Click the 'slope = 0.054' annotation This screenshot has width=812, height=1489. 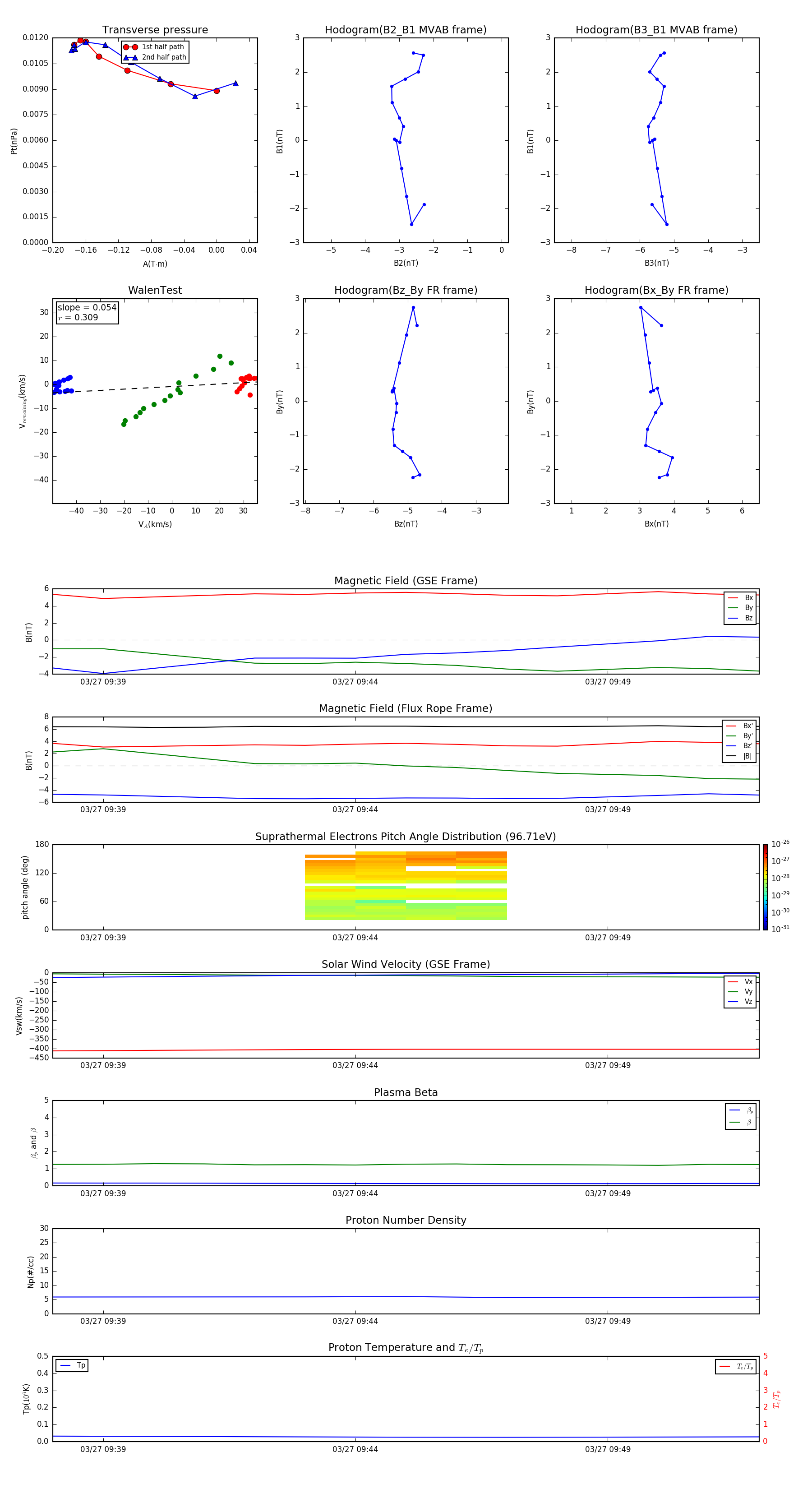[x=87, y=308]
